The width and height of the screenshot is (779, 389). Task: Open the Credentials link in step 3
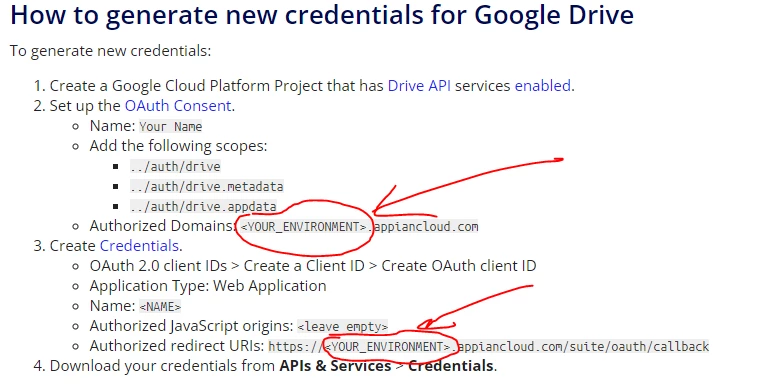(139, 246)
